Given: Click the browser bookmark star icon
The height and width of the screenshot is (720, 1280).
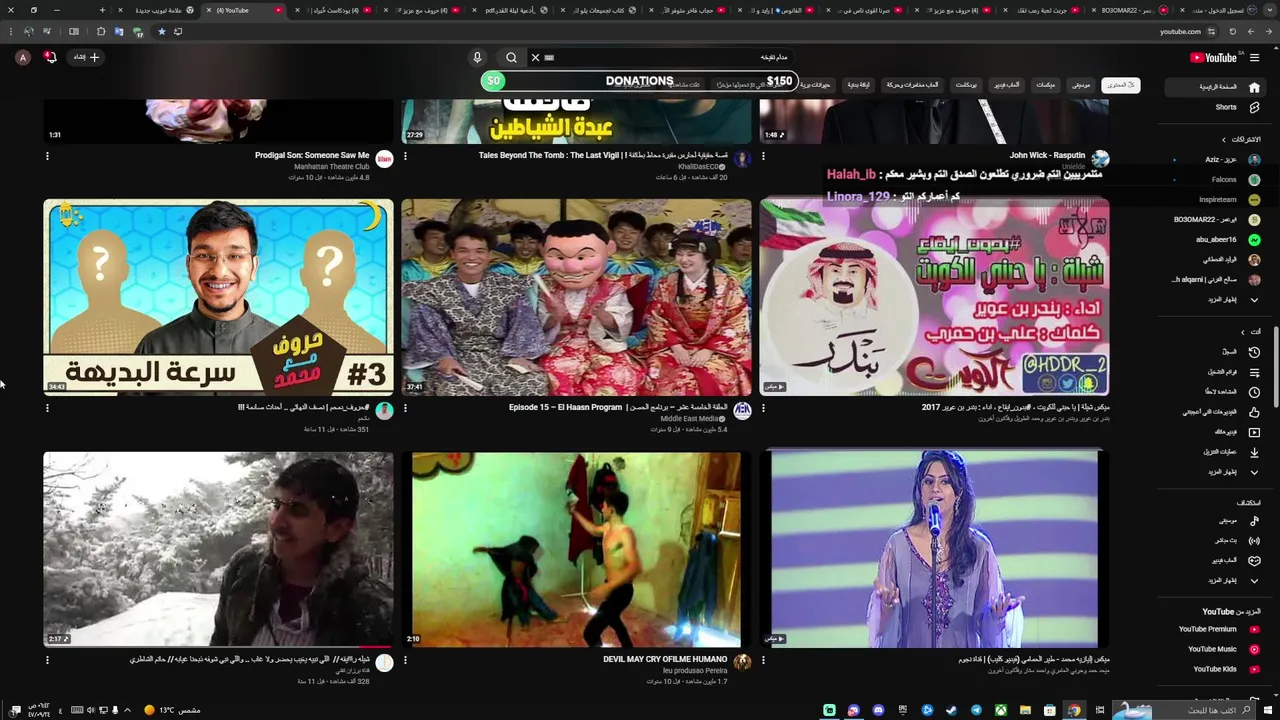Looking at the screenshot, I should [x=161, y=31].
